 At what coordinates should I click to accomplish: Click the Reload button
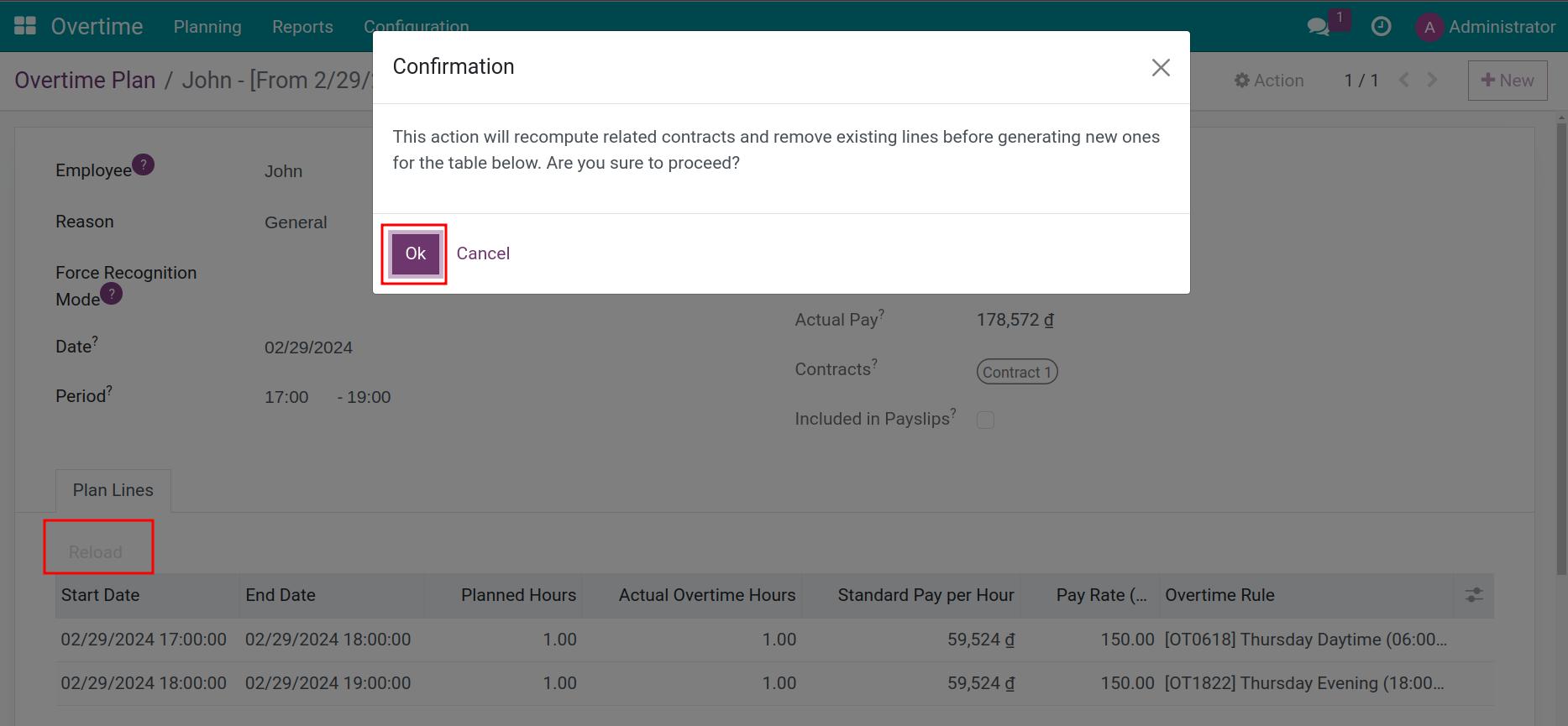tap(96, 552)
